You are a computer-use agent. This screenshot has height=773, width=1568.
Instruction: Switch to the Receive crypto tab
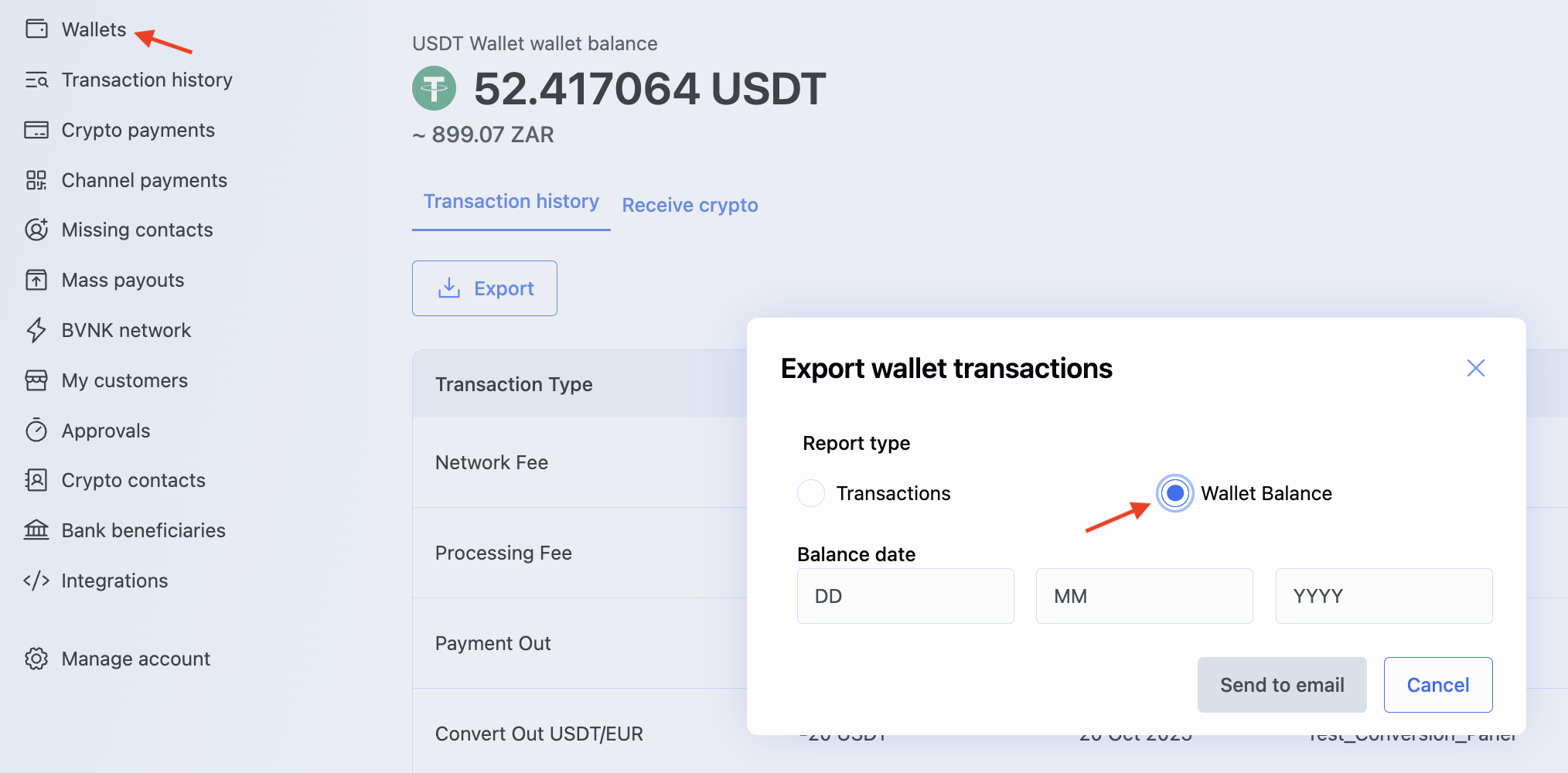690,205
